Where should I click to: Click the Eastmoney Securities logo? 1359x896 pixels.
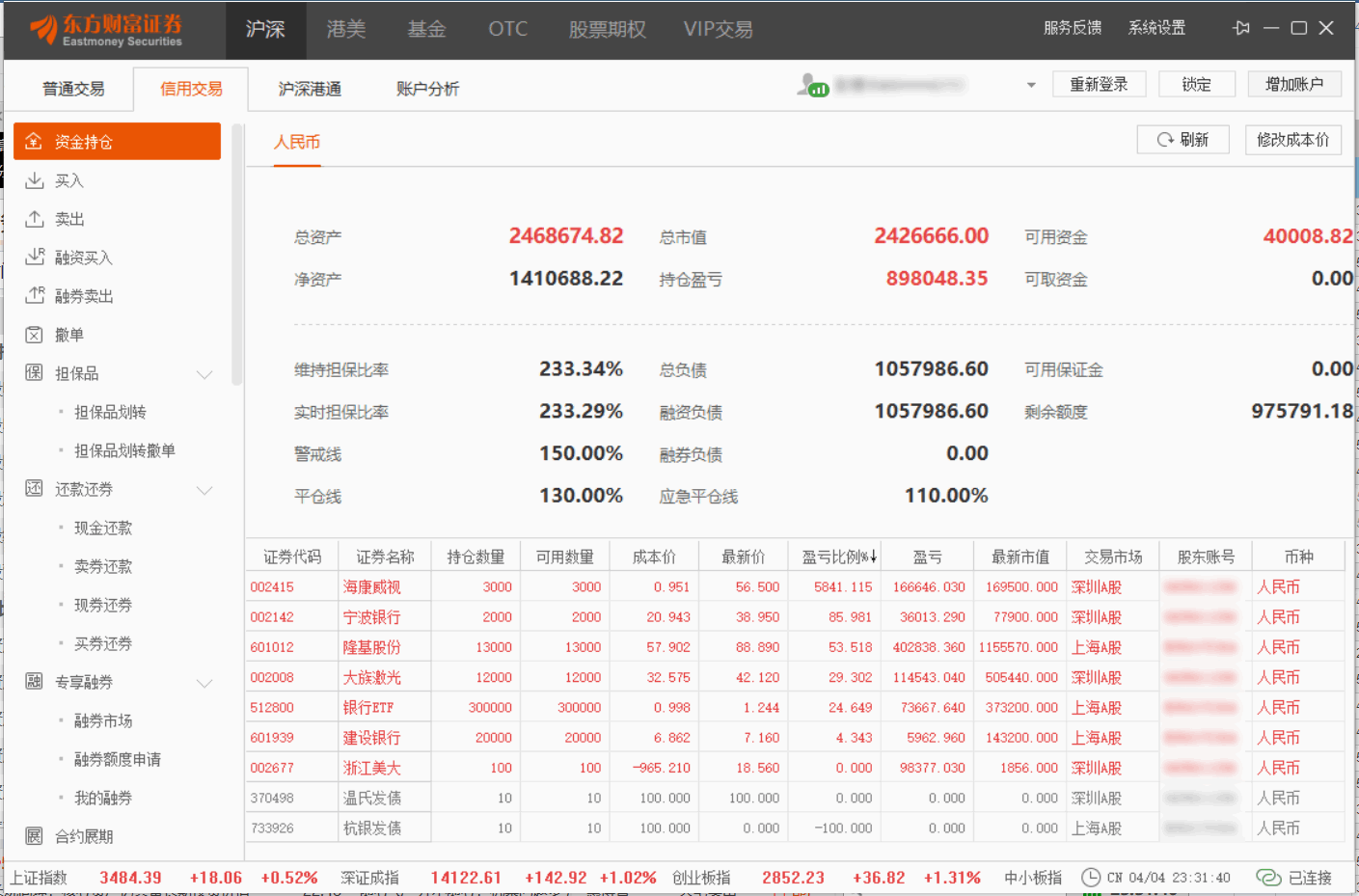tap(106, 30)
